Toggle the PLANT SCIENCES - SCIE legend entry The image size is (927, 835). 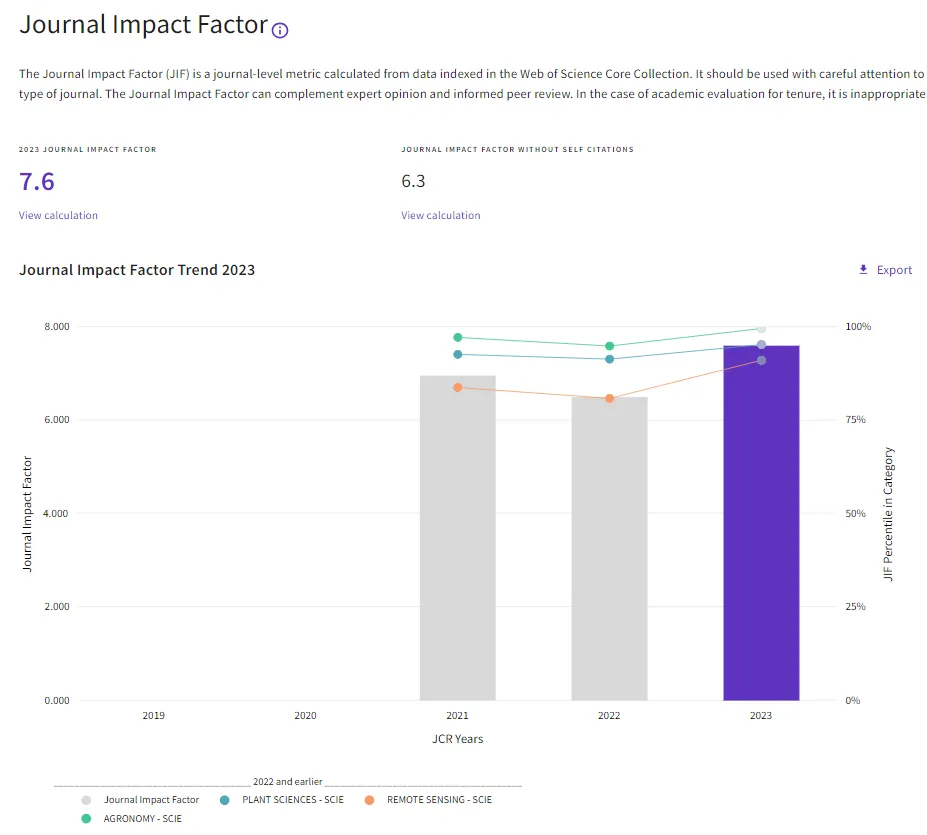[x=281, y=800]
